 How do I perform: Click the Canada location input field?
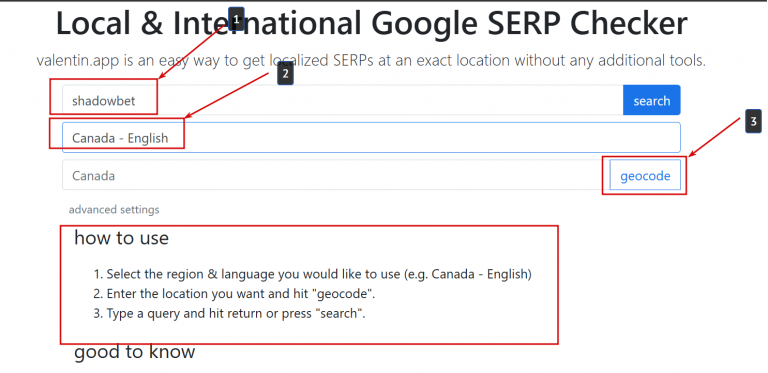[336, 175]
